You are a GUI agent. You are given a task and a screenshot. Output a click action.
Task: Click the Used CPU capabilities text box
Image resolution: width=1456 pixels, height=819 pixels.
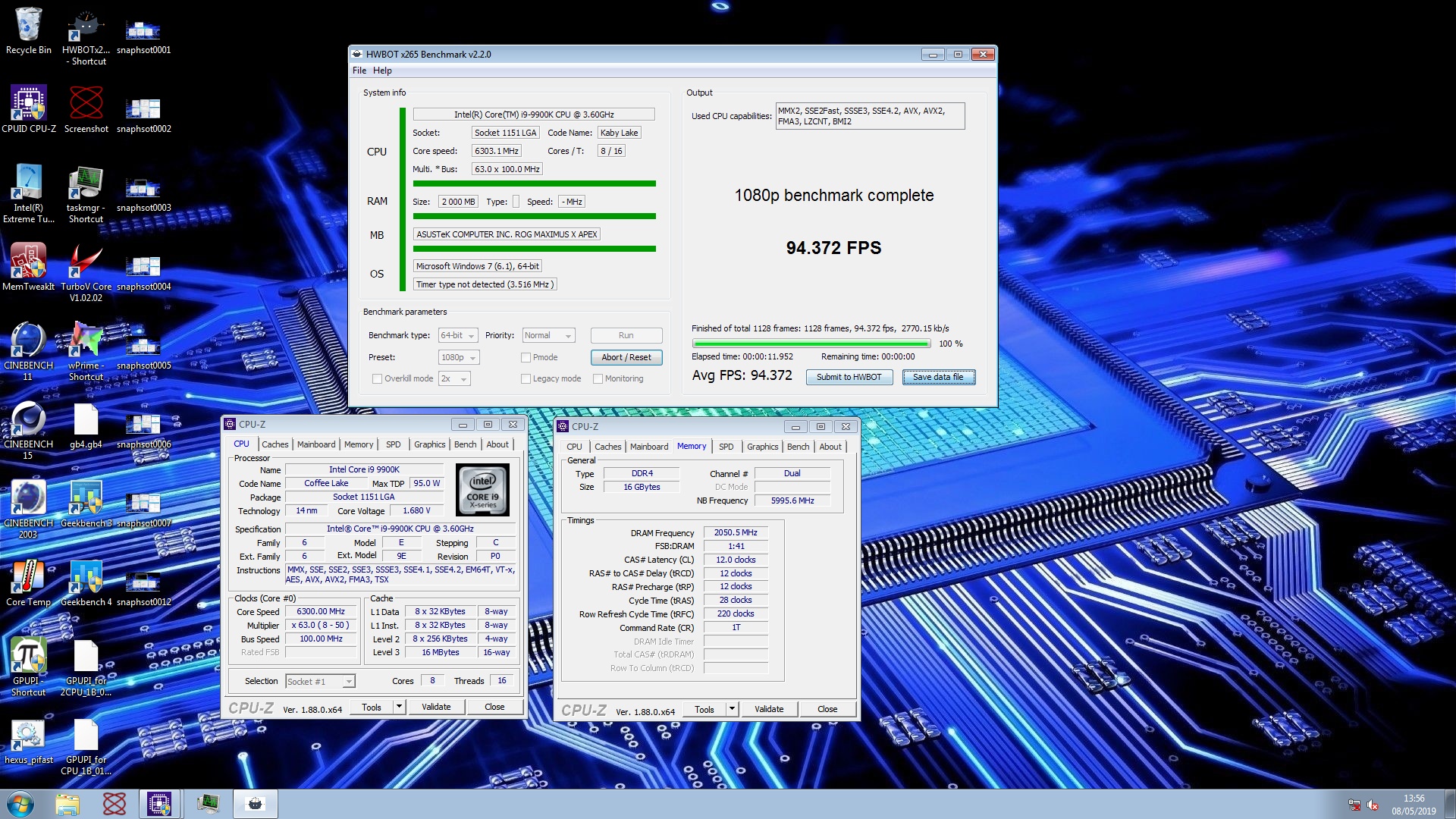870,116
